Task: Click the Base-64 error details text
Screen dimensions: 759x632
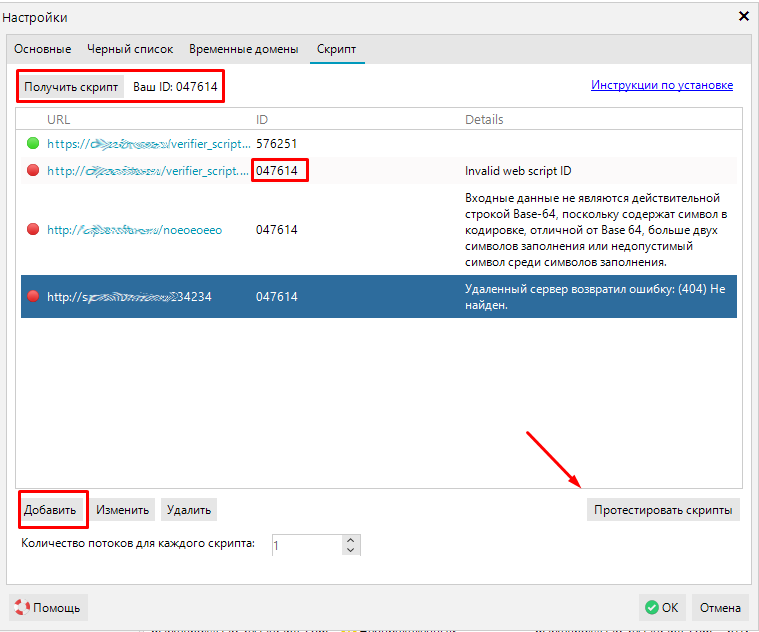Action: click(x=596, y=230)
